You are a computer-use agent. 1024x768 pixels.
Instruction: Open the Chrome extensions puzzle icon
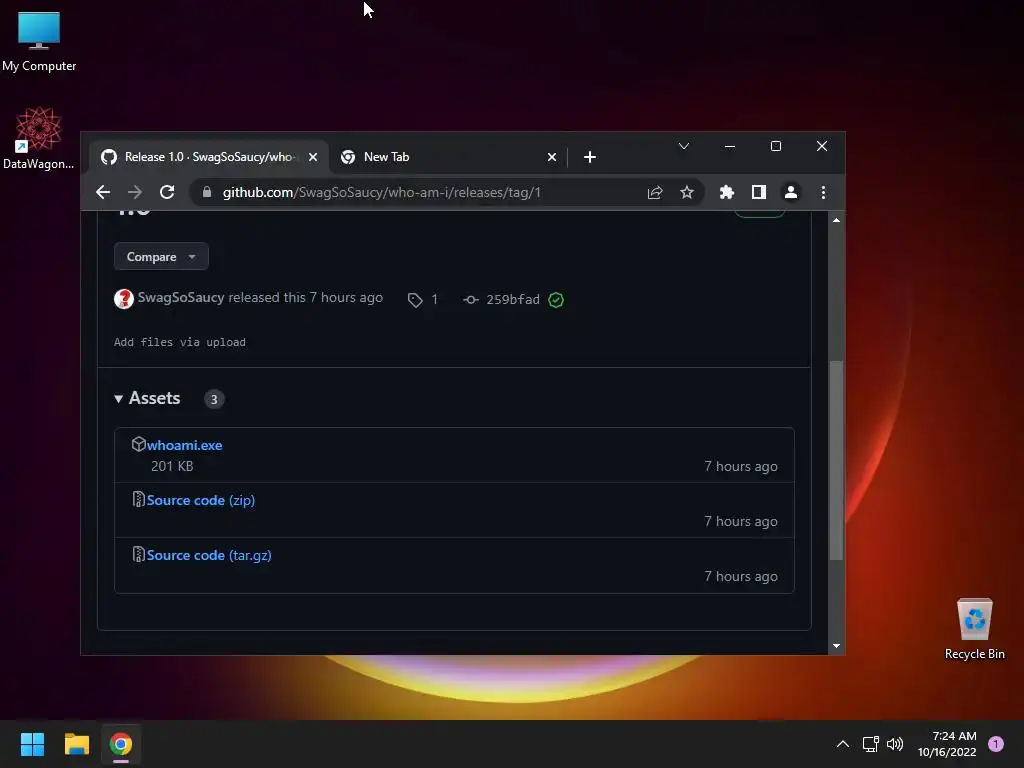click(x=727, y=192)
